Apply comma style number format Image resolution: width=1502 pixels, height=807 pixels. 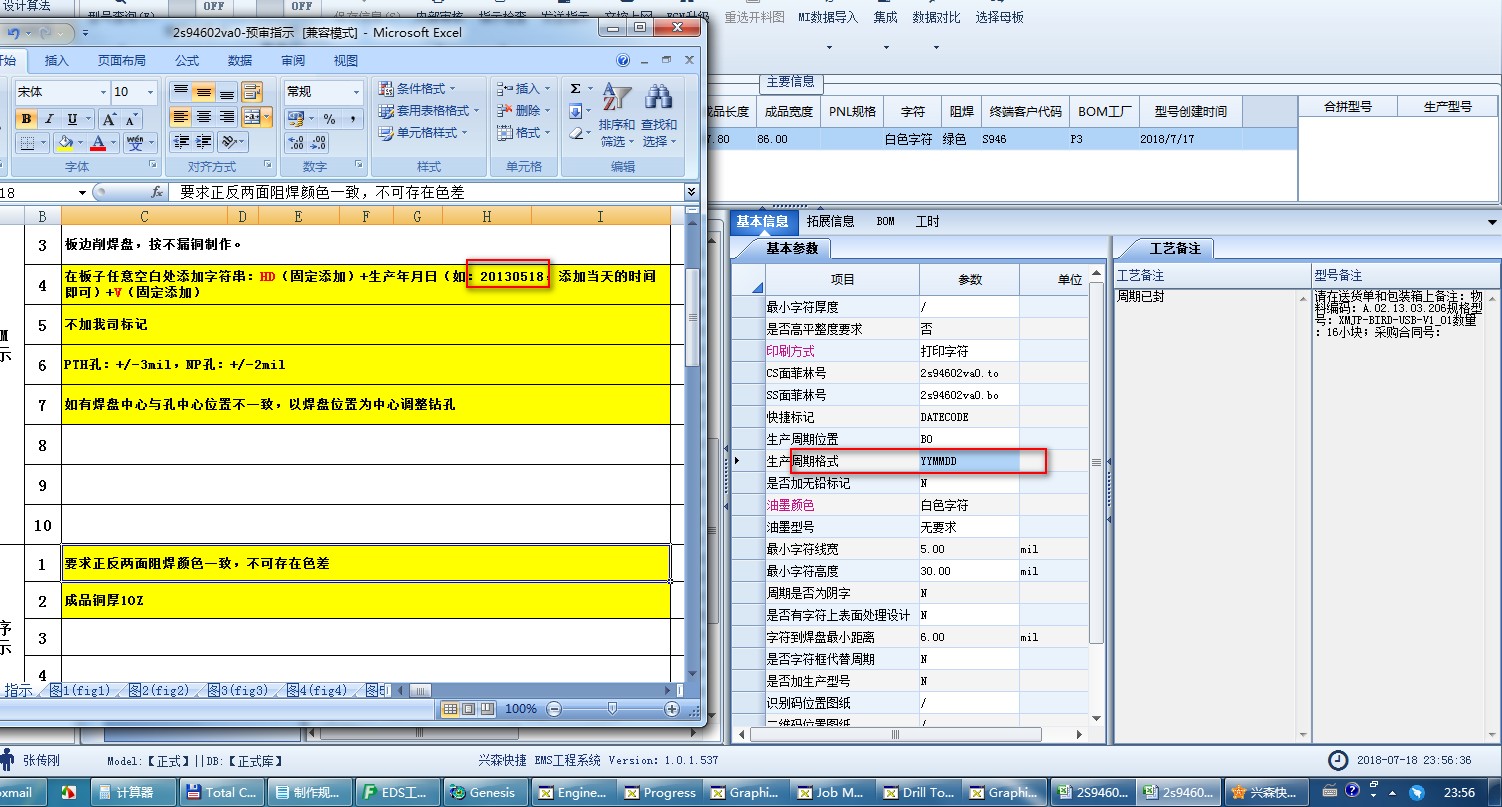pos(353,118)
